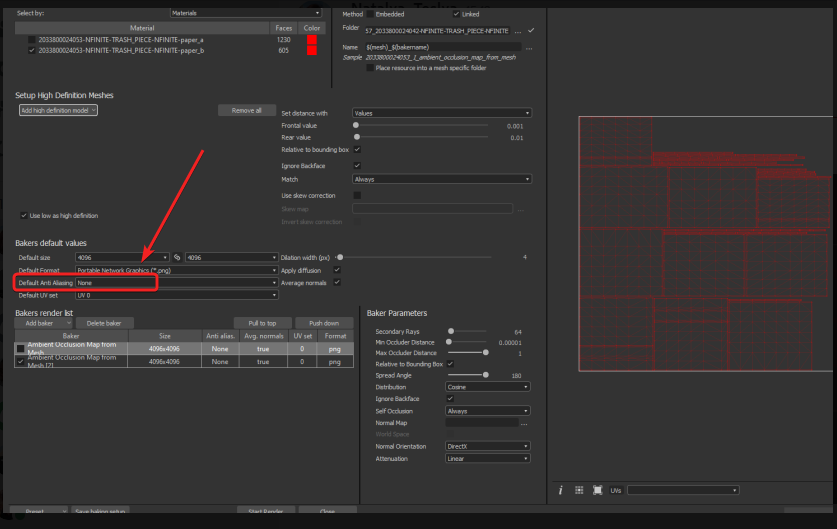Open the Add baker dropdown button

tap(44, 323)
